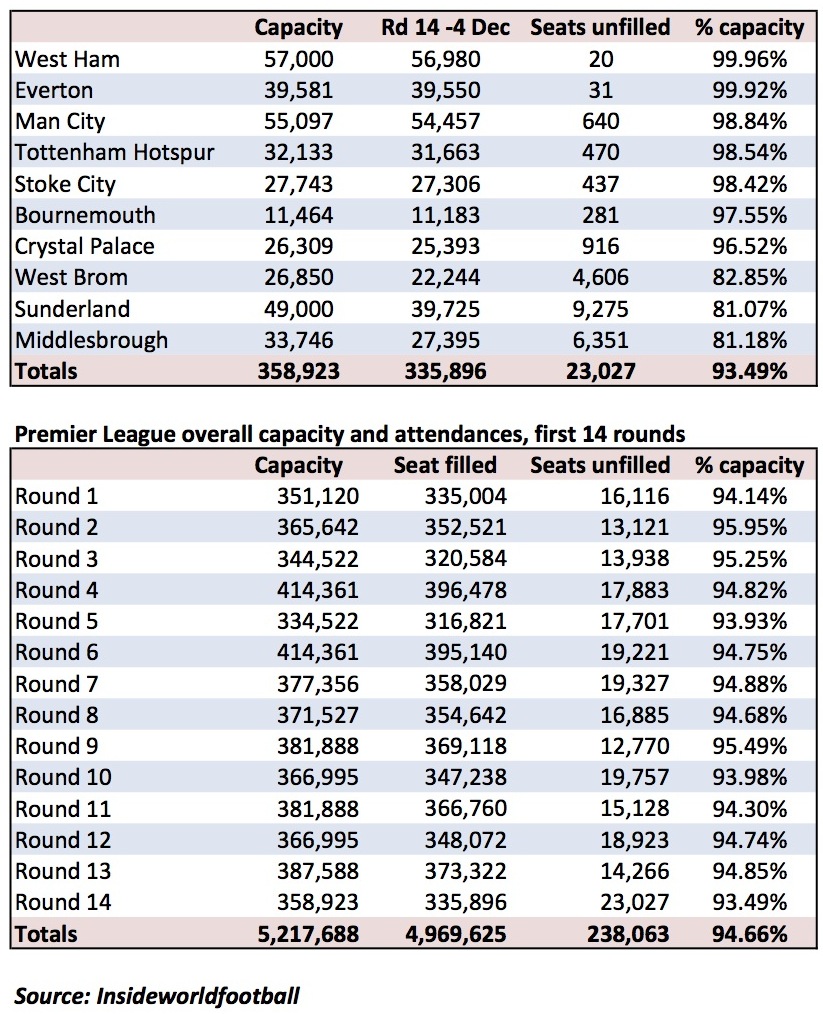The height and width of the screenshot is (1014, 823).
Task: Click the West Ham row label
Action: click(67, 59)
